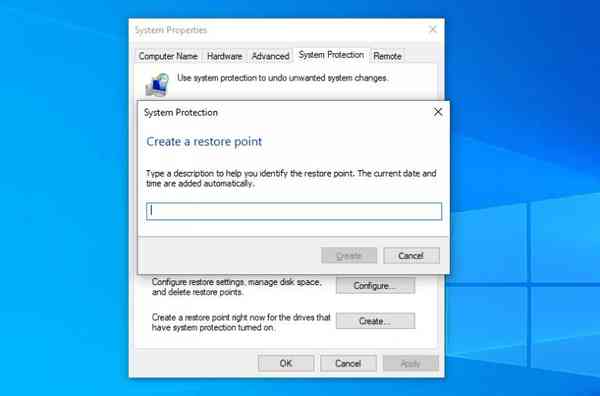
Task: Select the Advanced tab
Action: coord(270,56)
